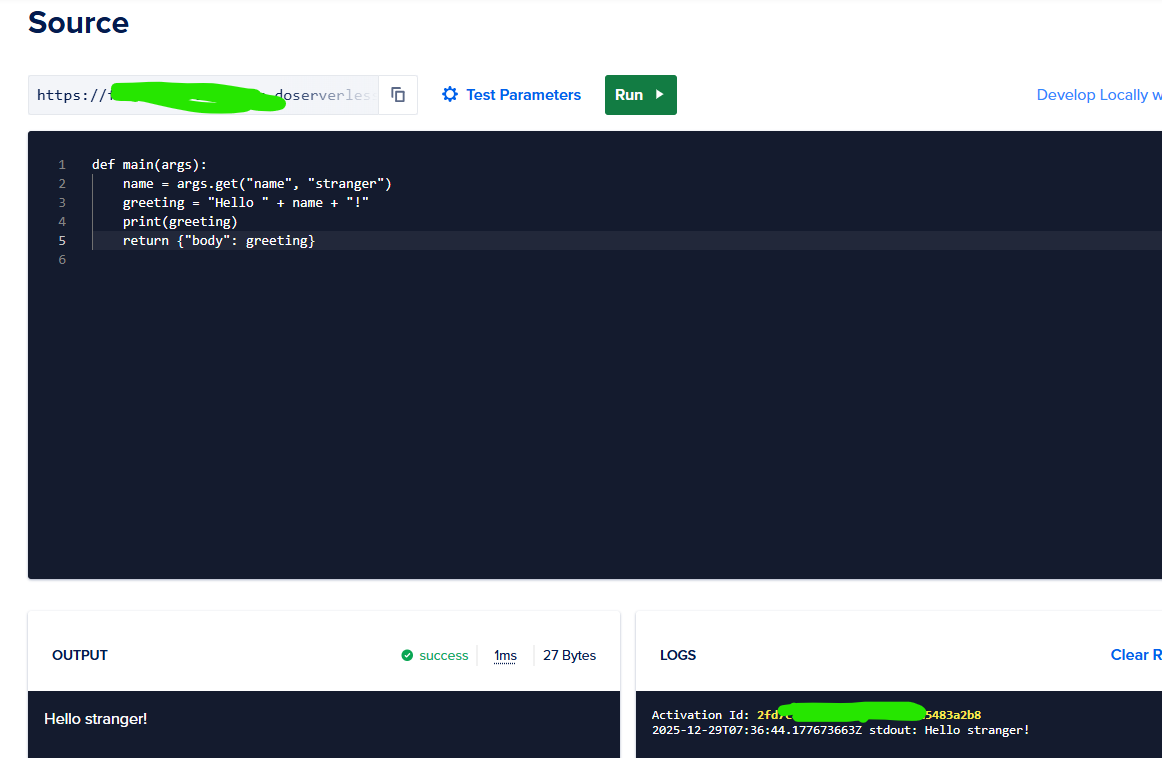Open the Develop Locally link
This screenshot has width=1162, height=758.
pos(1099,95)
